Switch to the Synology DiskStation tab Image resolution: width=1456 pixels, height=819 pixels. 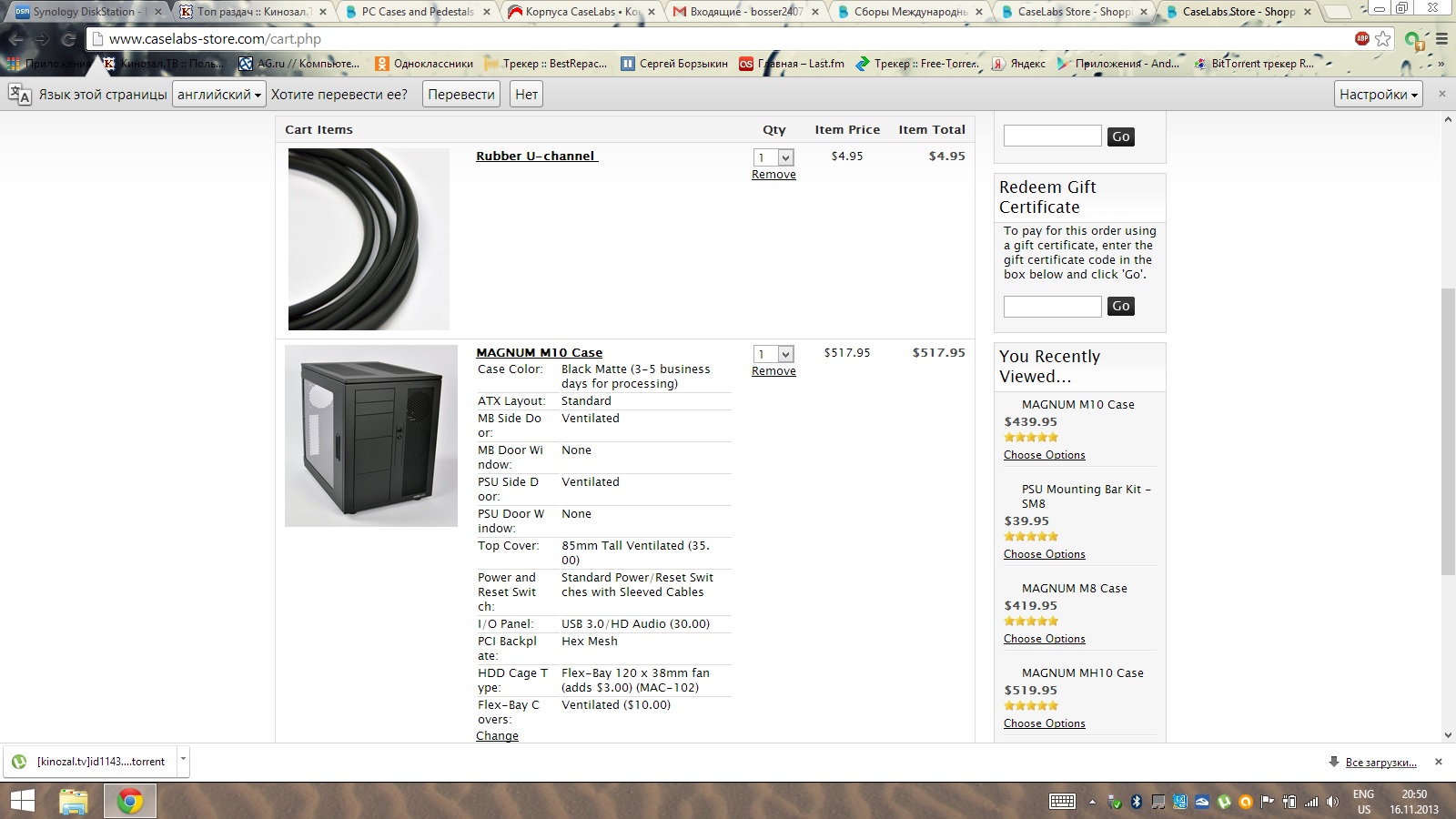point(87,12)
